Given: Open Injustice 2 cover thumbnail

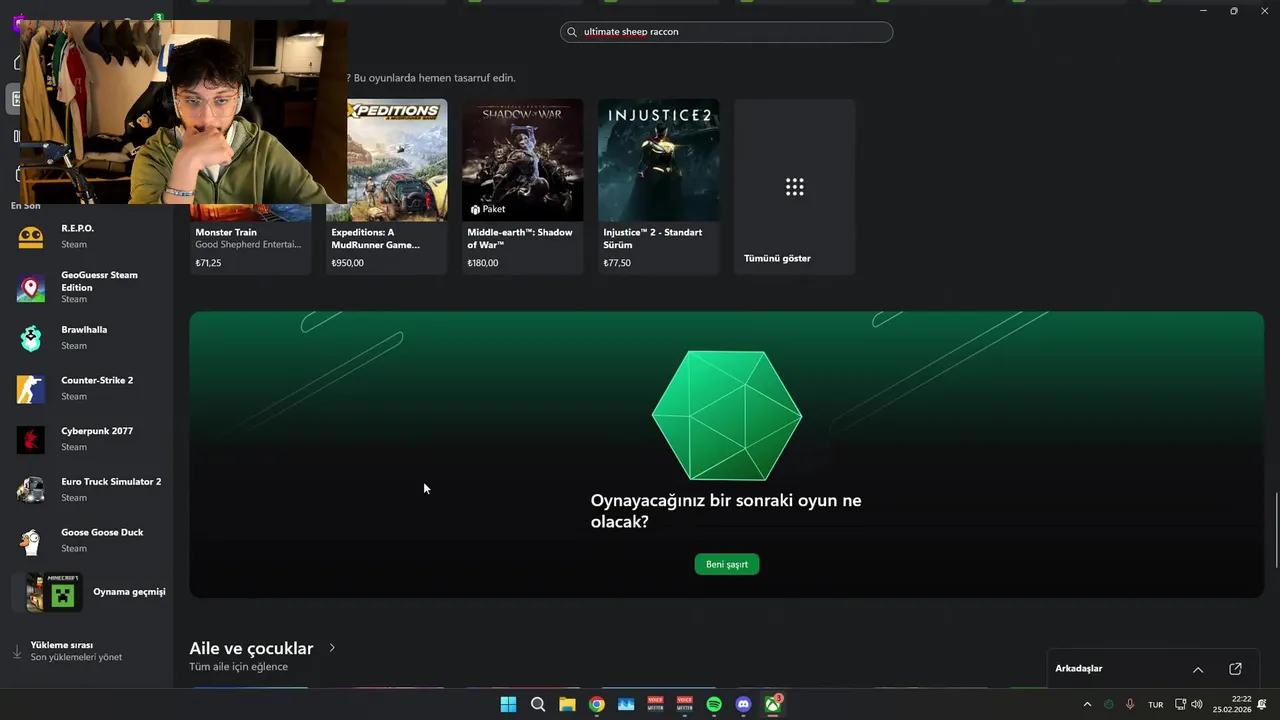Looking at the screenshot, I should (658, 160).
